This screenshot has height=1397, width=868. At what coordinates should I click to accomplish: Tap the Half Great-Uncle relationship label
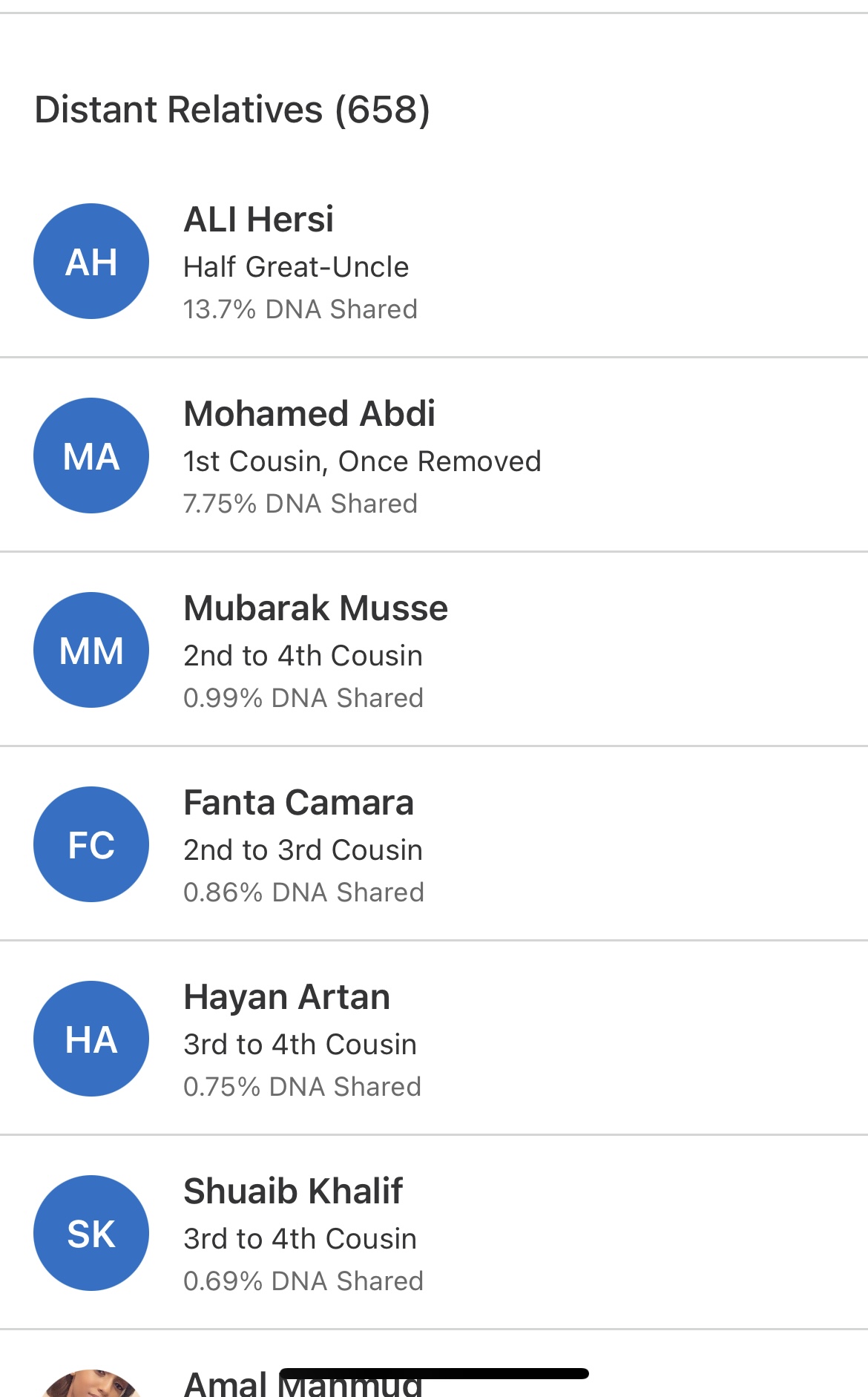296,267
